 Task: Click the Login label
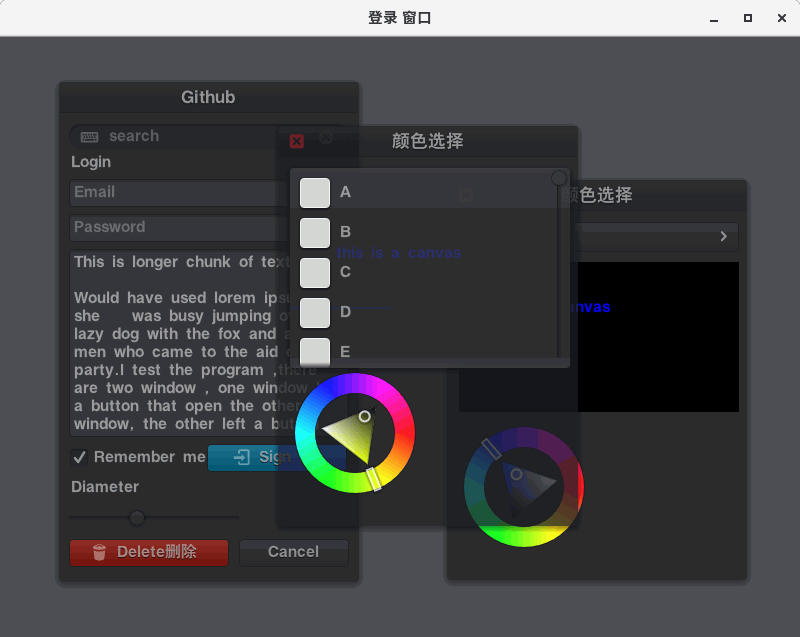pos(91,162)
